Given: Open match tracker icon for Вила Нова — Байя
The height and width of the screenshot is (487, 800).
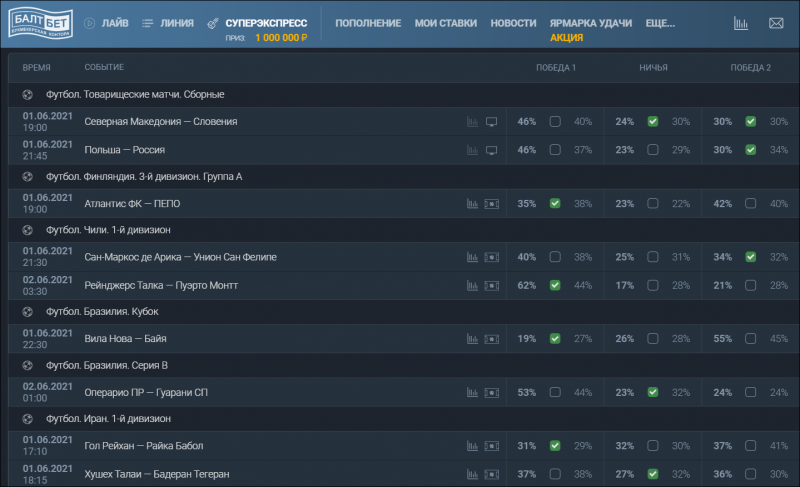Looking at the screenshot, I should click(492, 339).
